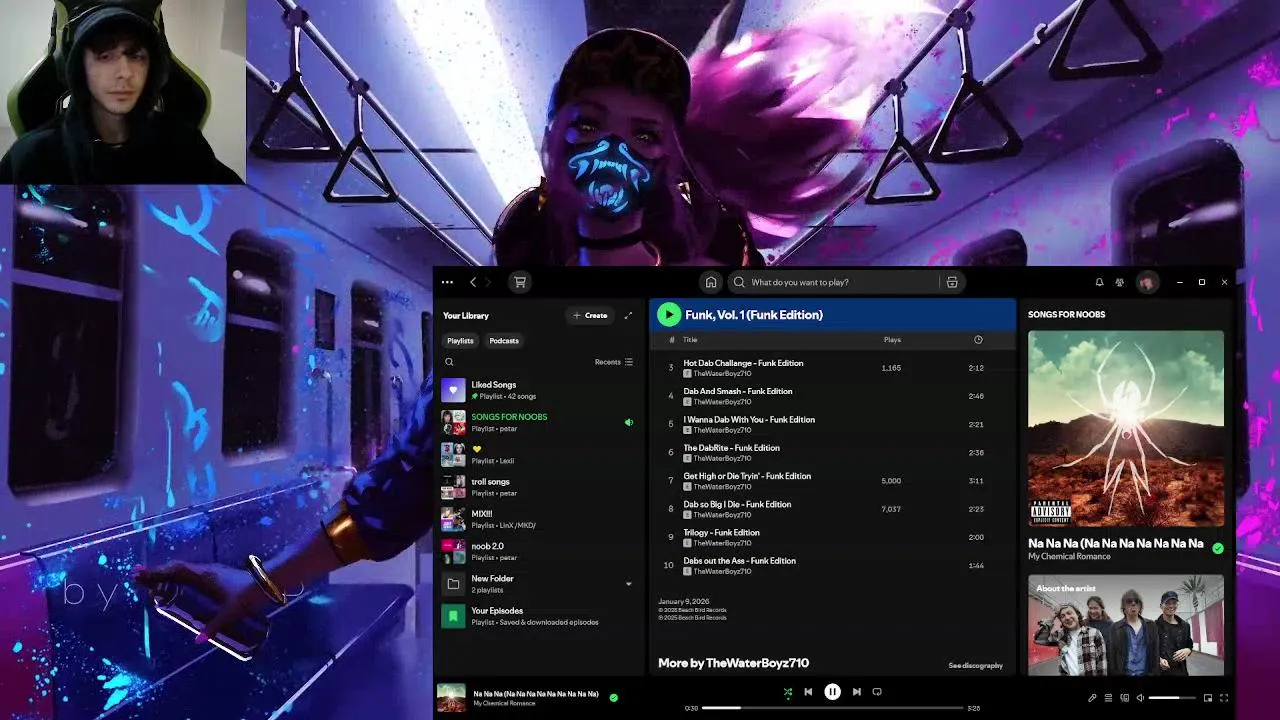Viewport: 1280px width, 720px height.
Task: Open the miniplayer
Action: coord(1208,698)
